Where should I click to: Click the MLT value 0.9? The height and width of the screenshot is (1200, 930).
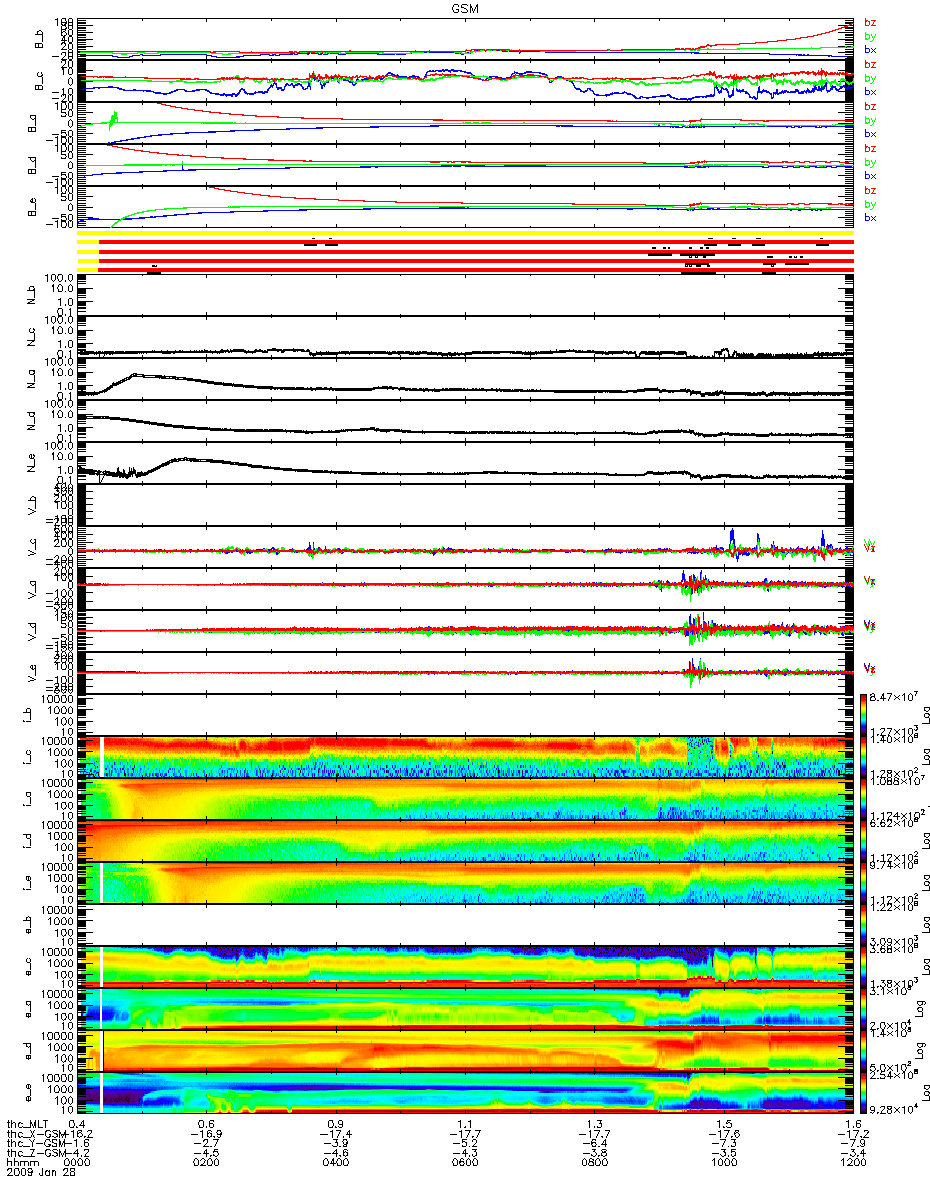coord(336,1123)
